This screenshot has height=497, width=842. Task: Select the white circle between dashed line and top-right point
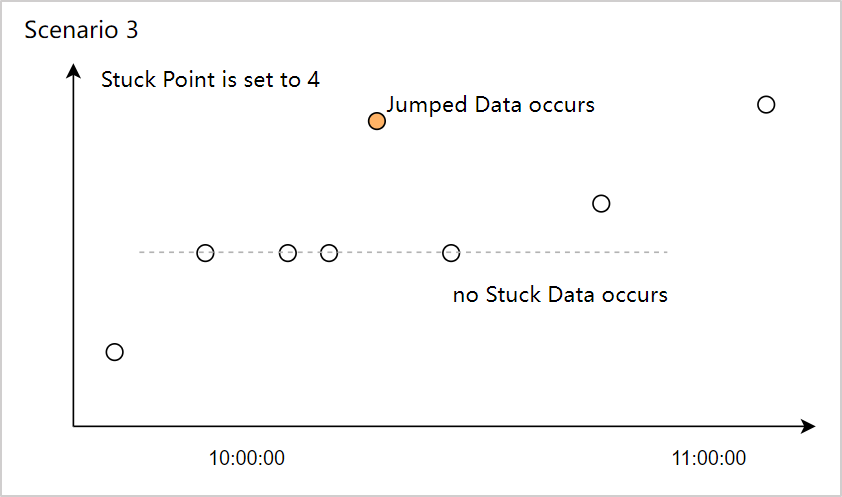601,203
